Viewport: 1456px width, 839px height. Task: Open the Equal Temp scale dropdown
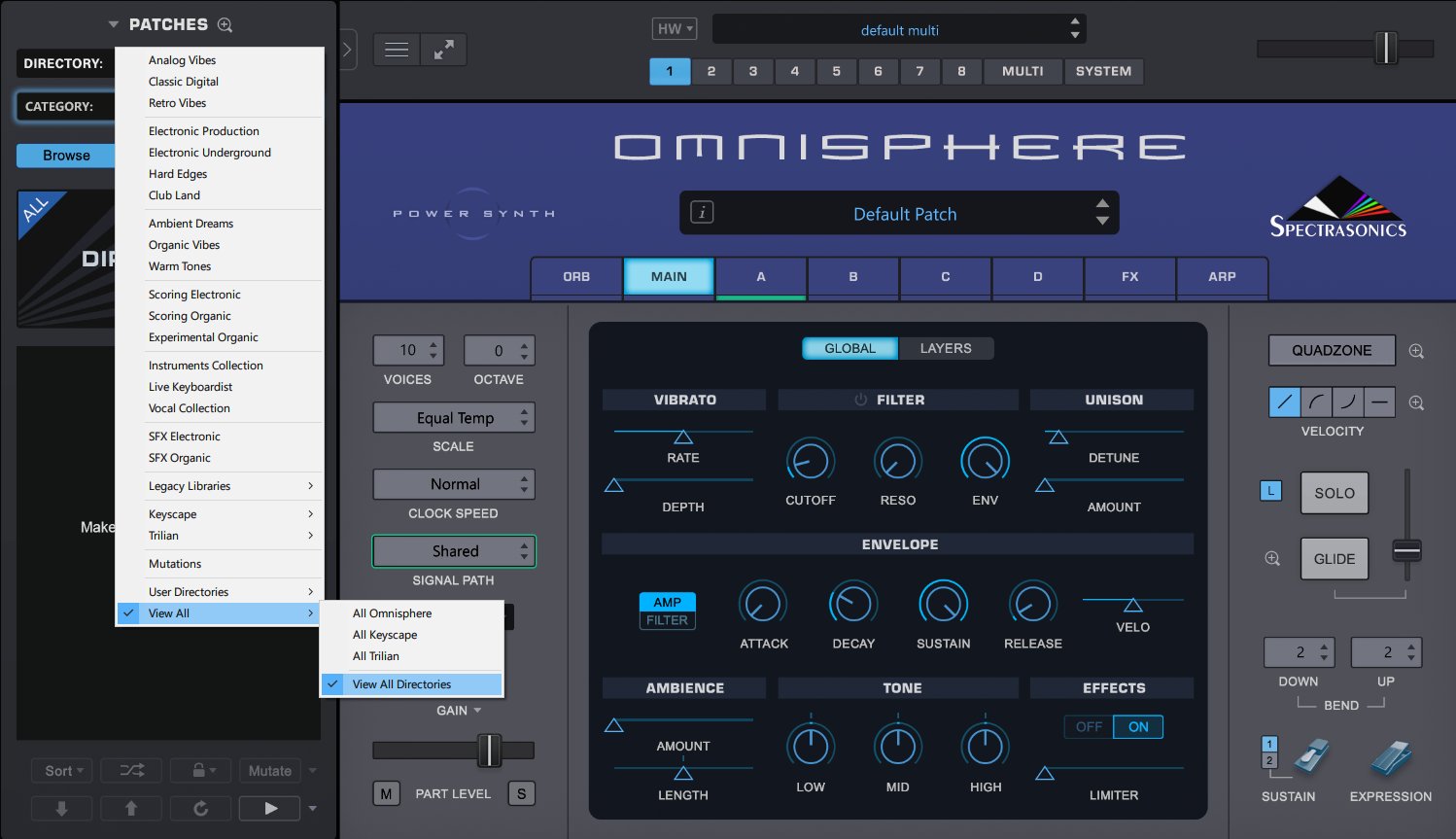pyautogui.click(x=454, y=418)
